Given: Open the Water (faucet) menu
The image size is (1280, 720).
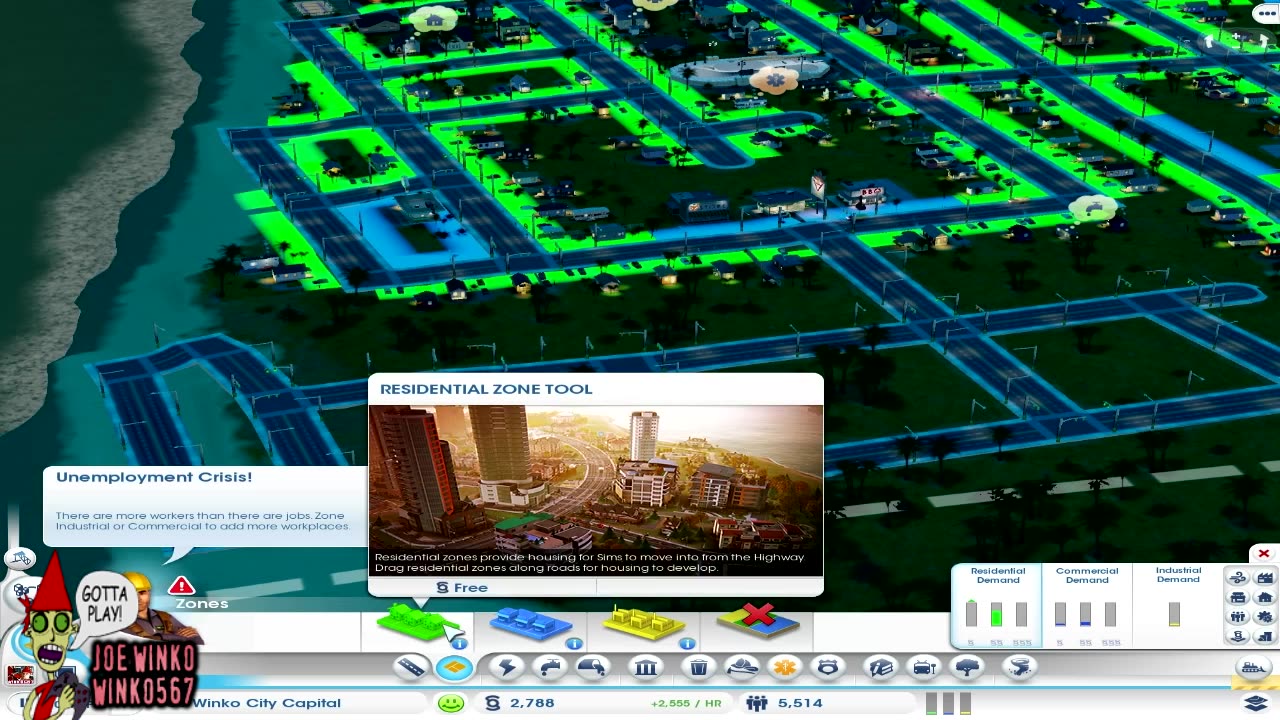Looking at the screenshot, I should (550, 667).
